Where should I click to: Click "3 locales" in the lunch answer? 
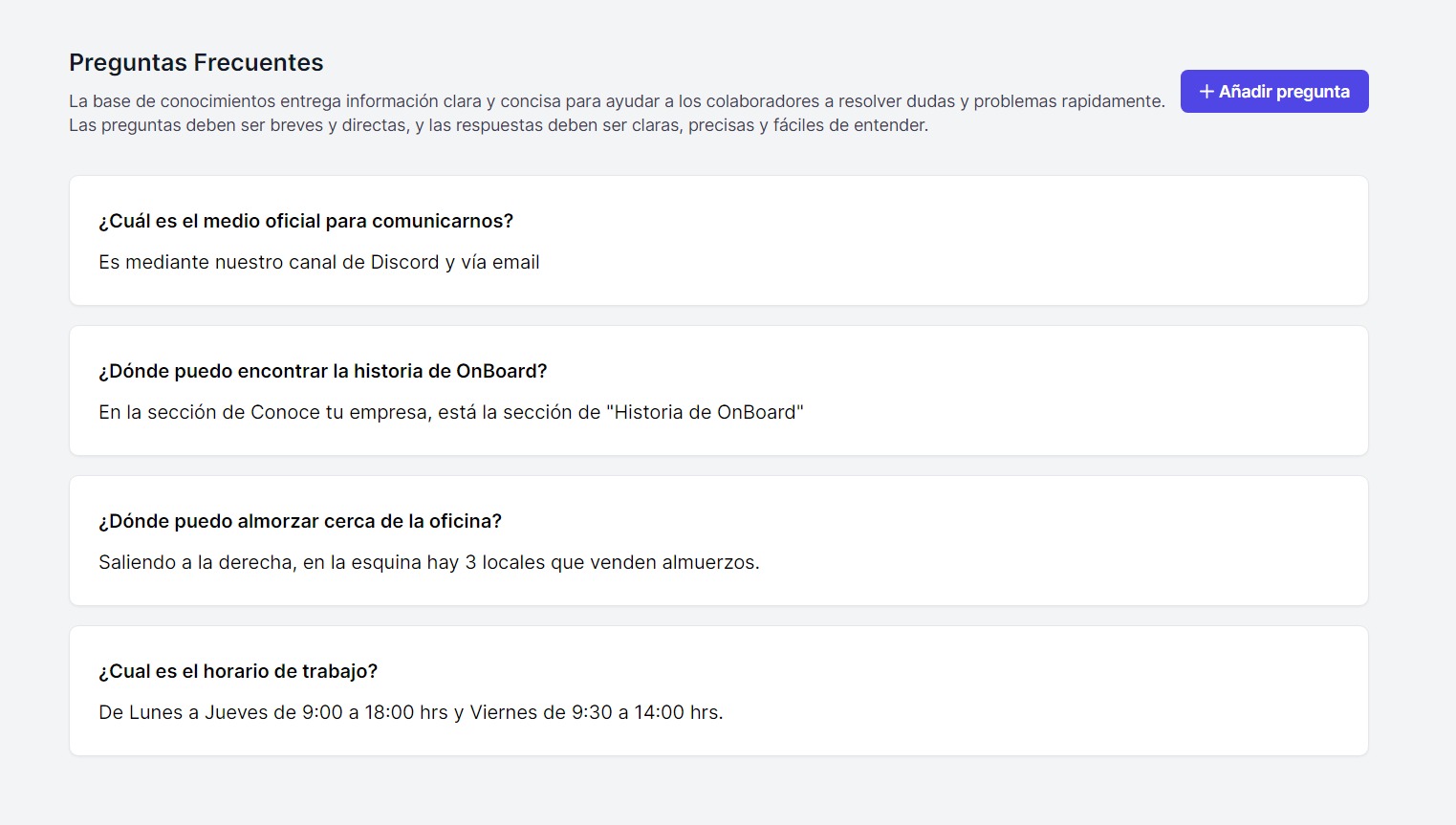click(505, 562)
